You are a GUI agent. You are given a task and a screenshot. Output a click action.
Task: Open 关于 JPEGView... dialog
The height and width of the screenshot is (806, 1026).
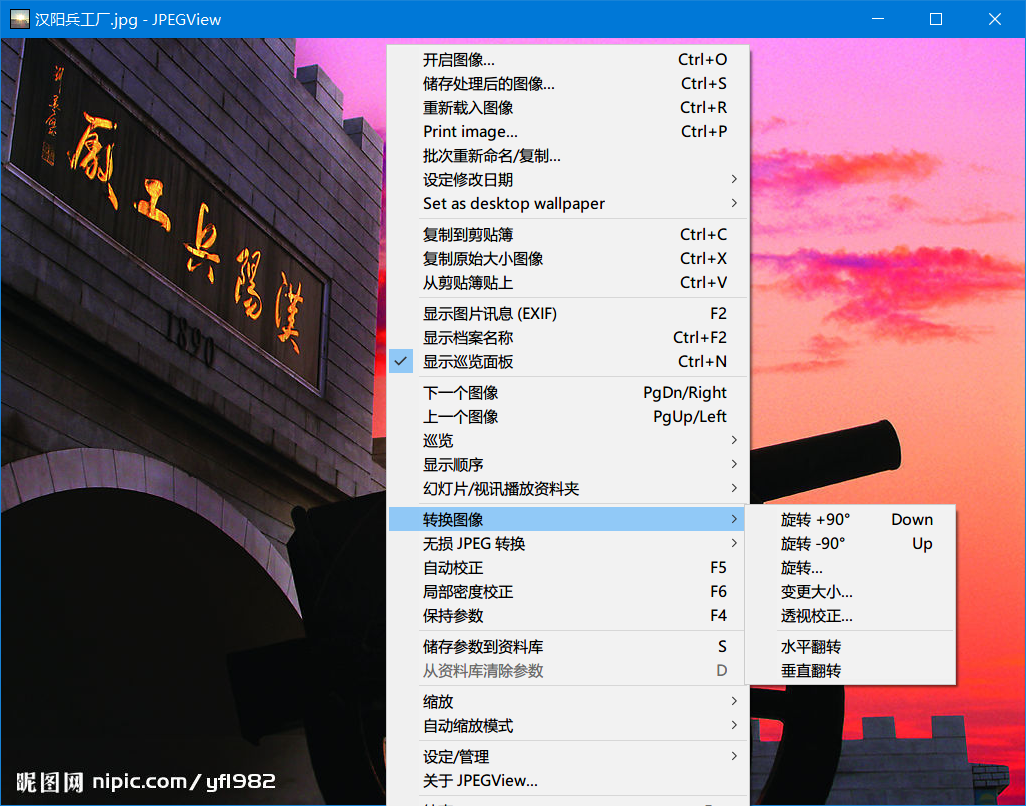[x=480, y=781]
